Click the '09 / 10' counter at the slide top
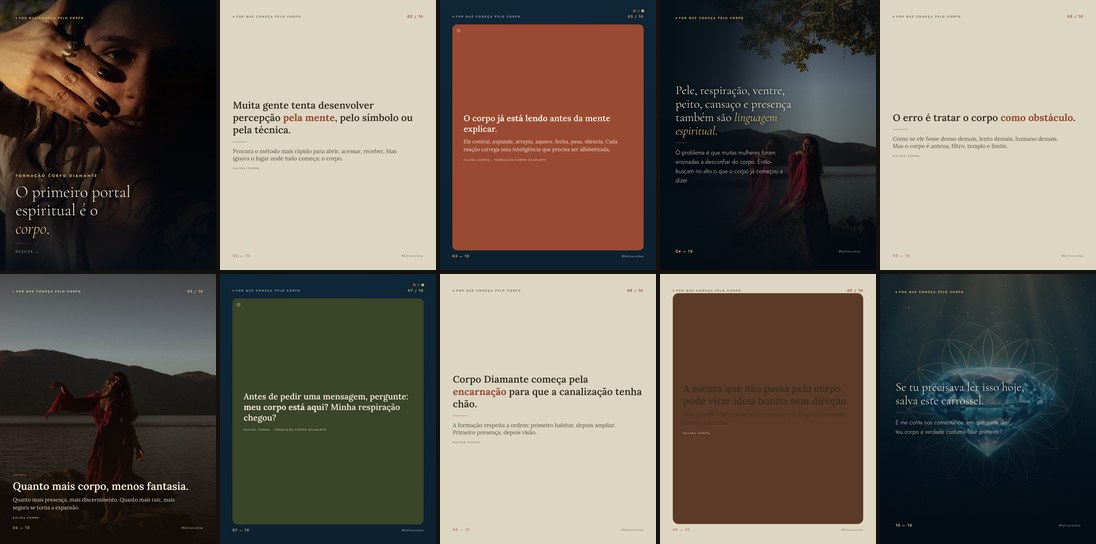Viewport: 1096px width, 544px height. 855,290
